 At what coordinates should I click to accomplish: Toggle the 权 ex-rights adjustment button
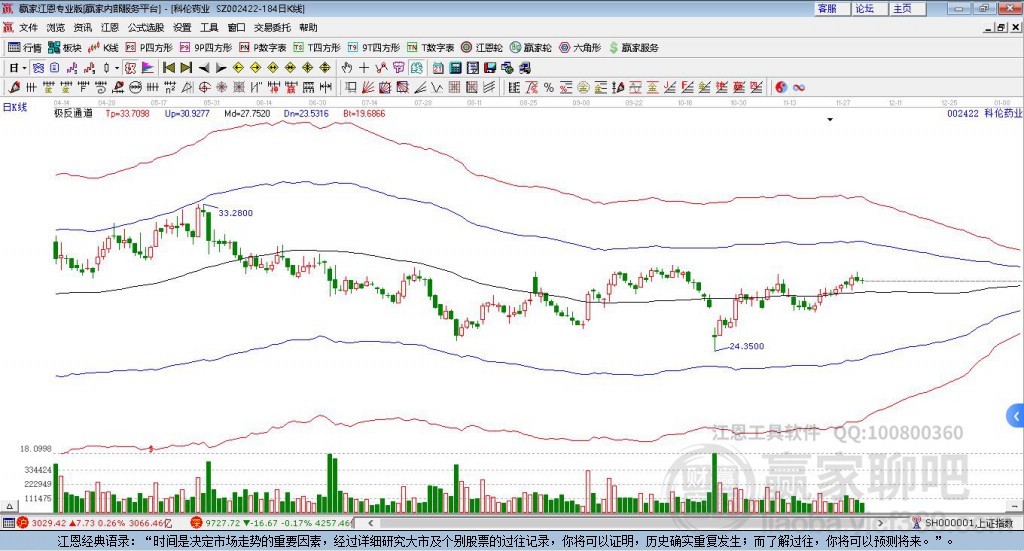coord(130,68)
